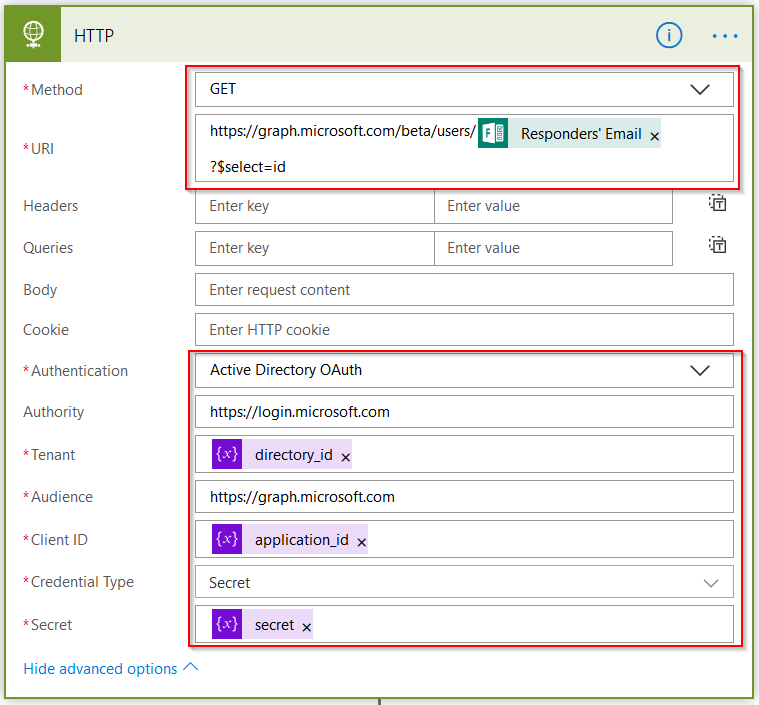The image size is (759, 705).
Task: Select the directory_id token label
Action: pos(293,455)
